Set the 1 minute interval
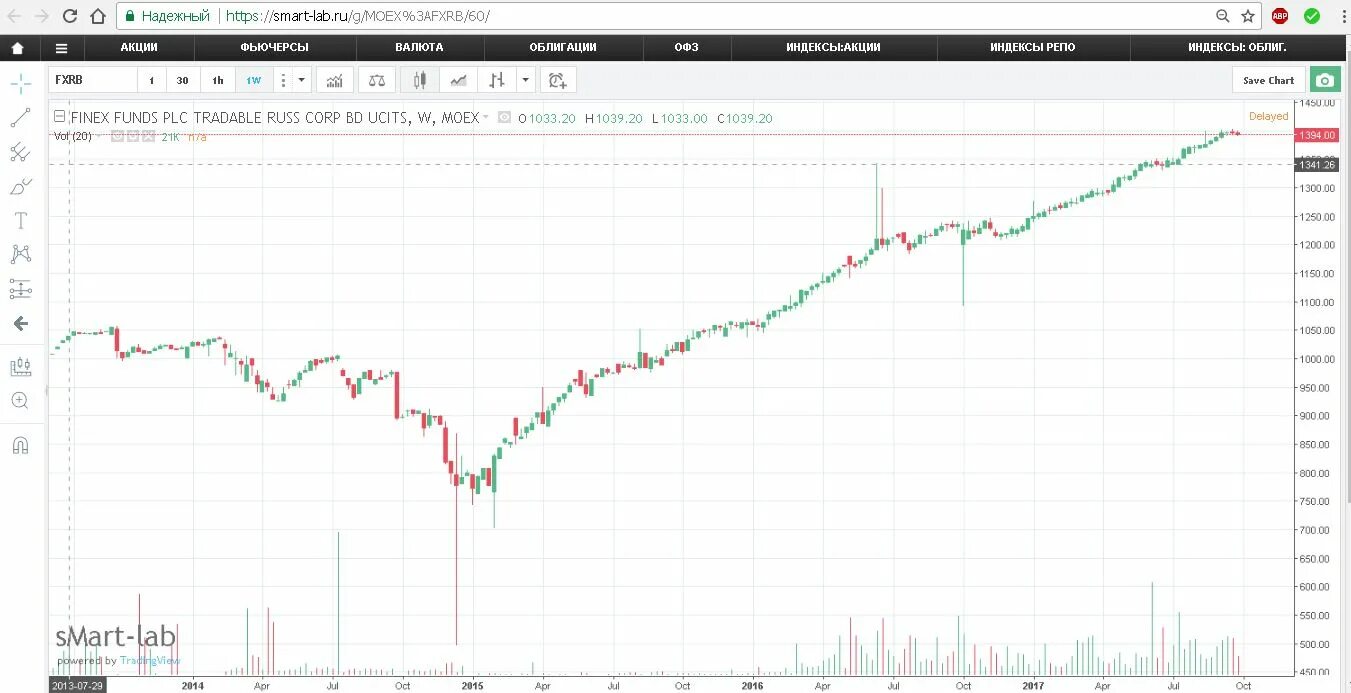 pyautogui.click(x=152, y=80)
